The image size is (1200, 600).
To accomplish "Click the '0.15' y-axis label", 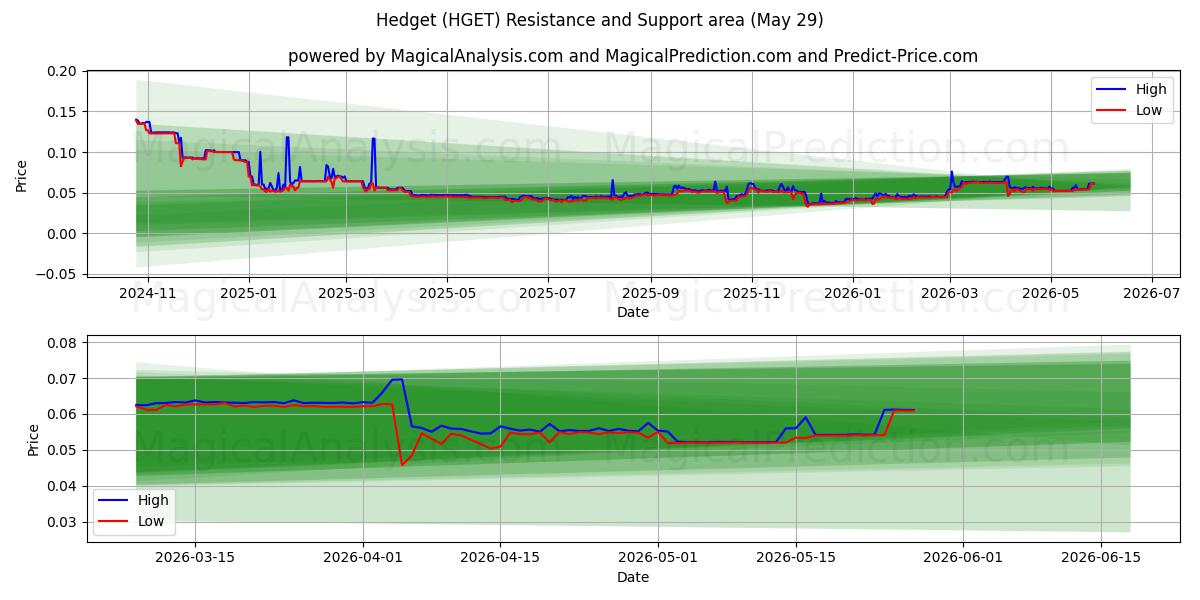I will point(61,112).
